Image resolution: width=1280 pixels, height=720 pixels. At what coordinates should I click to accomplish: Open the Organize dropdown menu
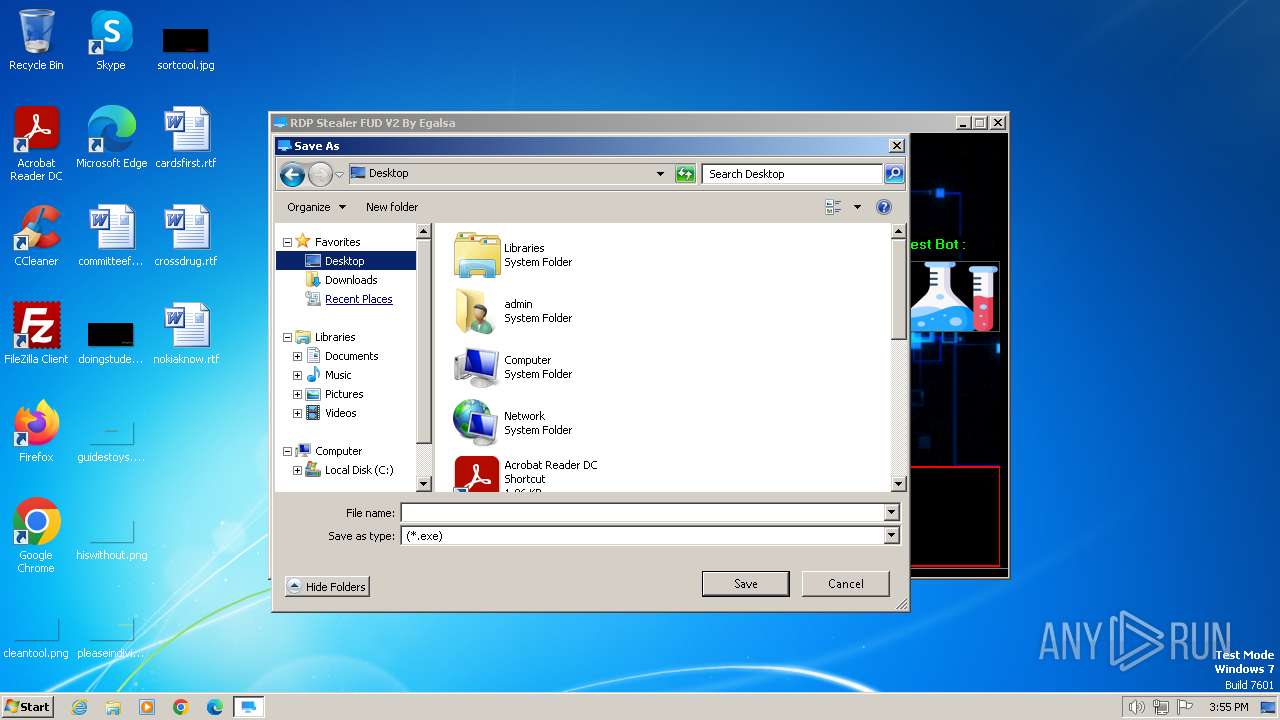pyautogui.click(x=316, y=207)
